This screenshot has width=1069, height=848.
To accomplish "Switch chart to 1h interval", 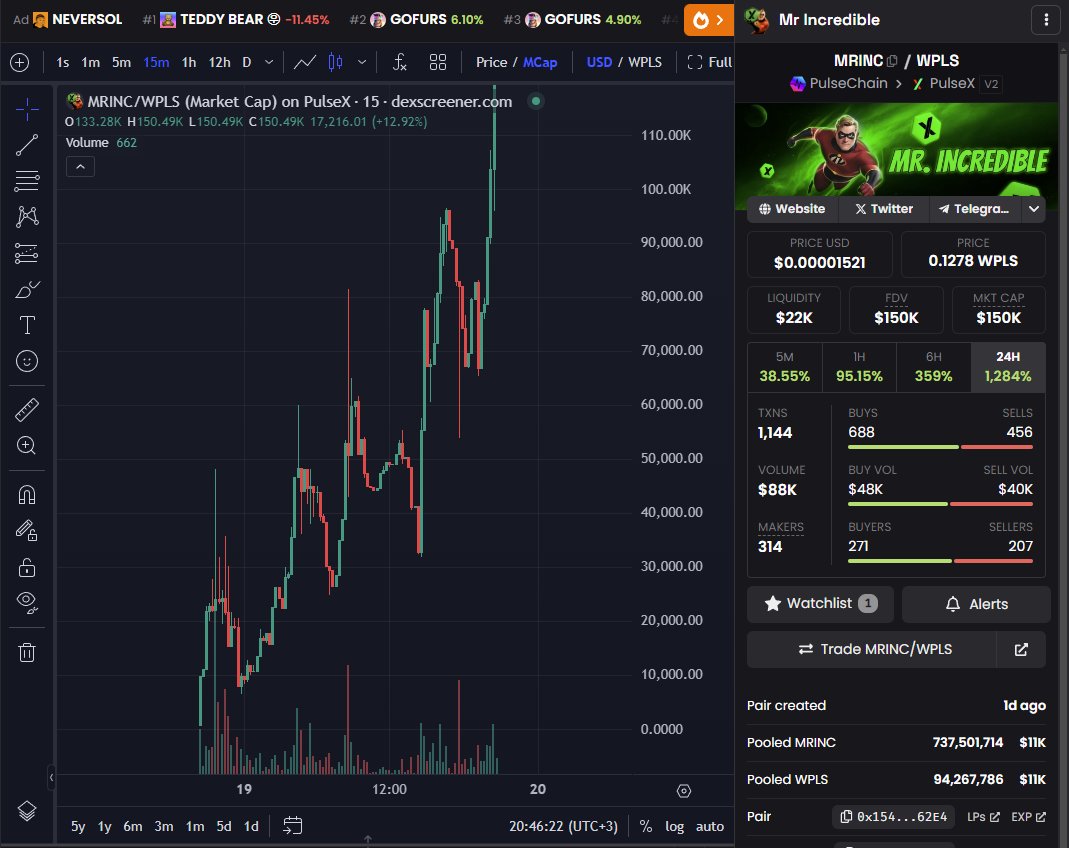I will 189,63.
